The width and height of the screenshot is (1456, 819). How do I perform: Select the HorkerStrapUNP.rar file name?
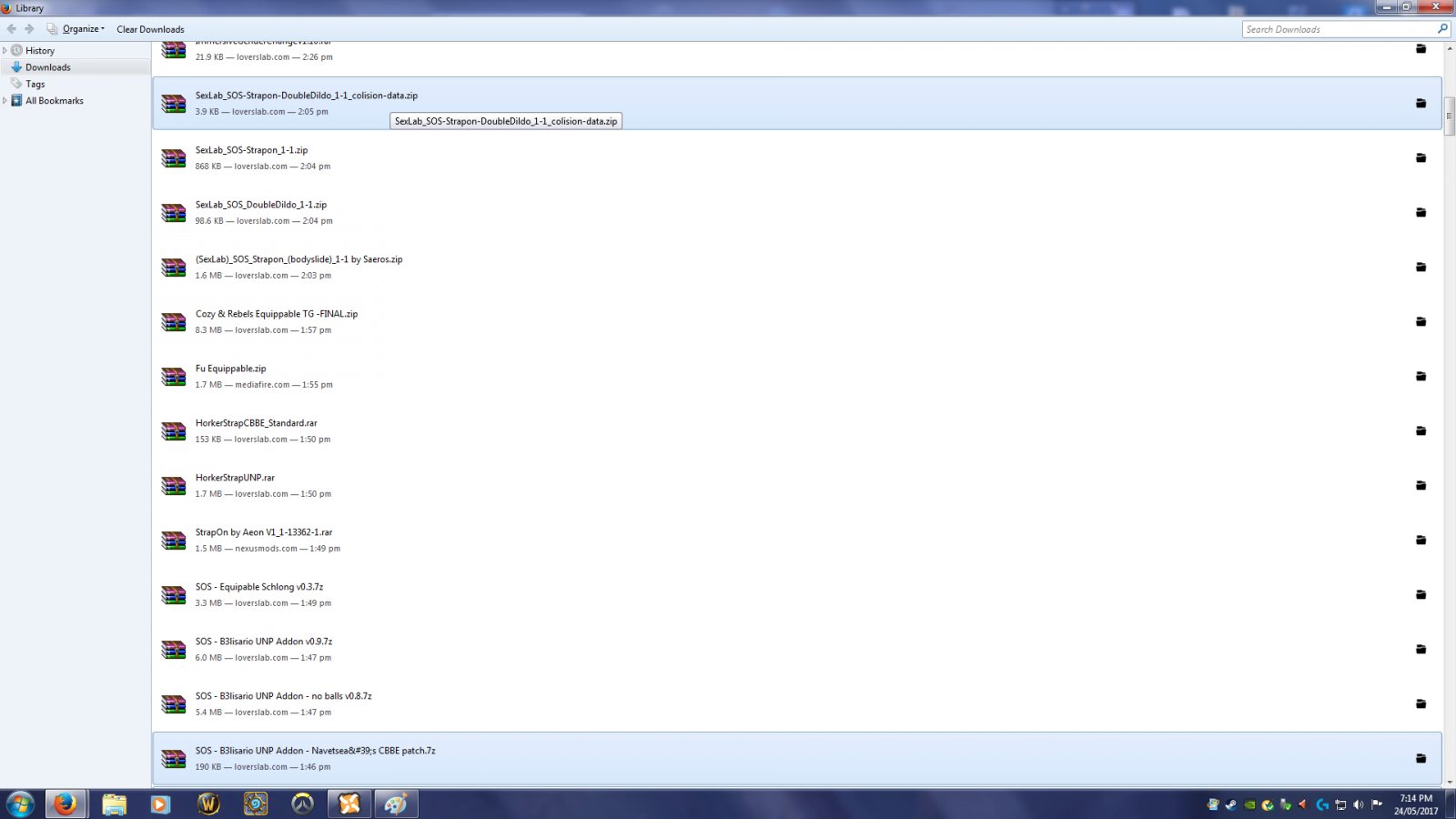pos(235,478)
